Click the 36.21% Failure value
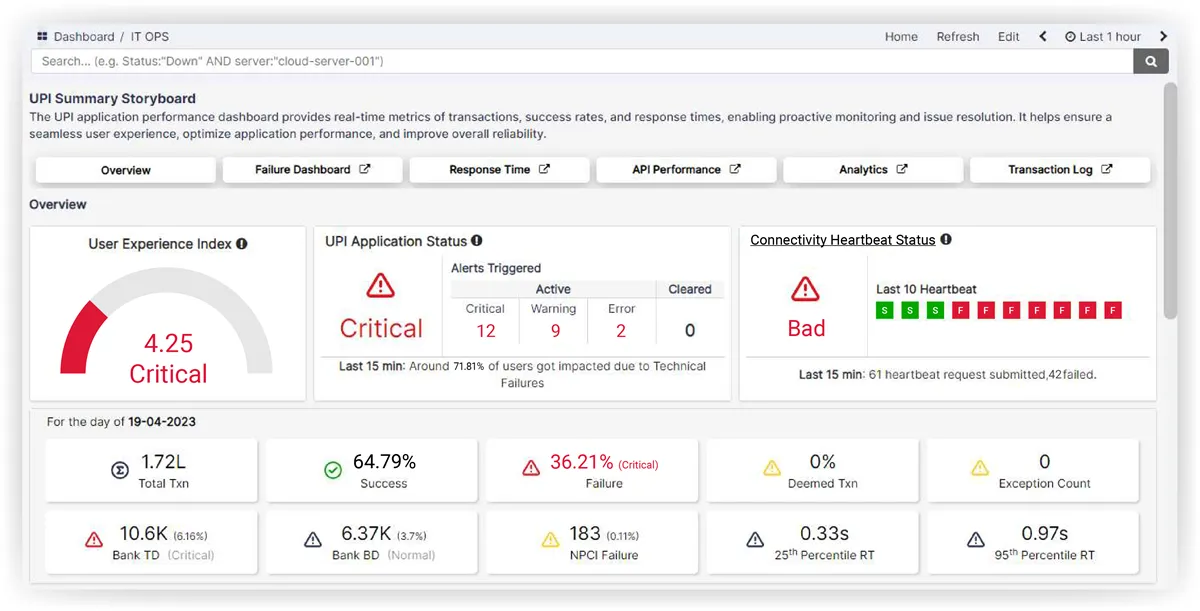This screenshot has height=611, width=1200. 581,462
